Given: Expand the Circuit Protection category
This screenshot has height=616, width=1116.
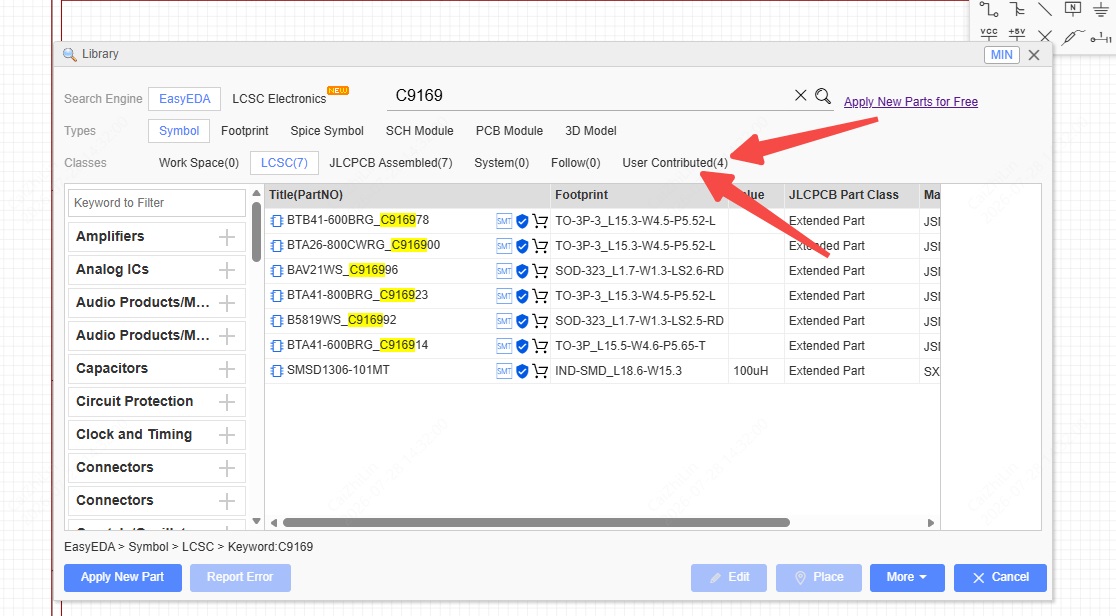Looking at the screenshot, I should (x=227, y=402).
